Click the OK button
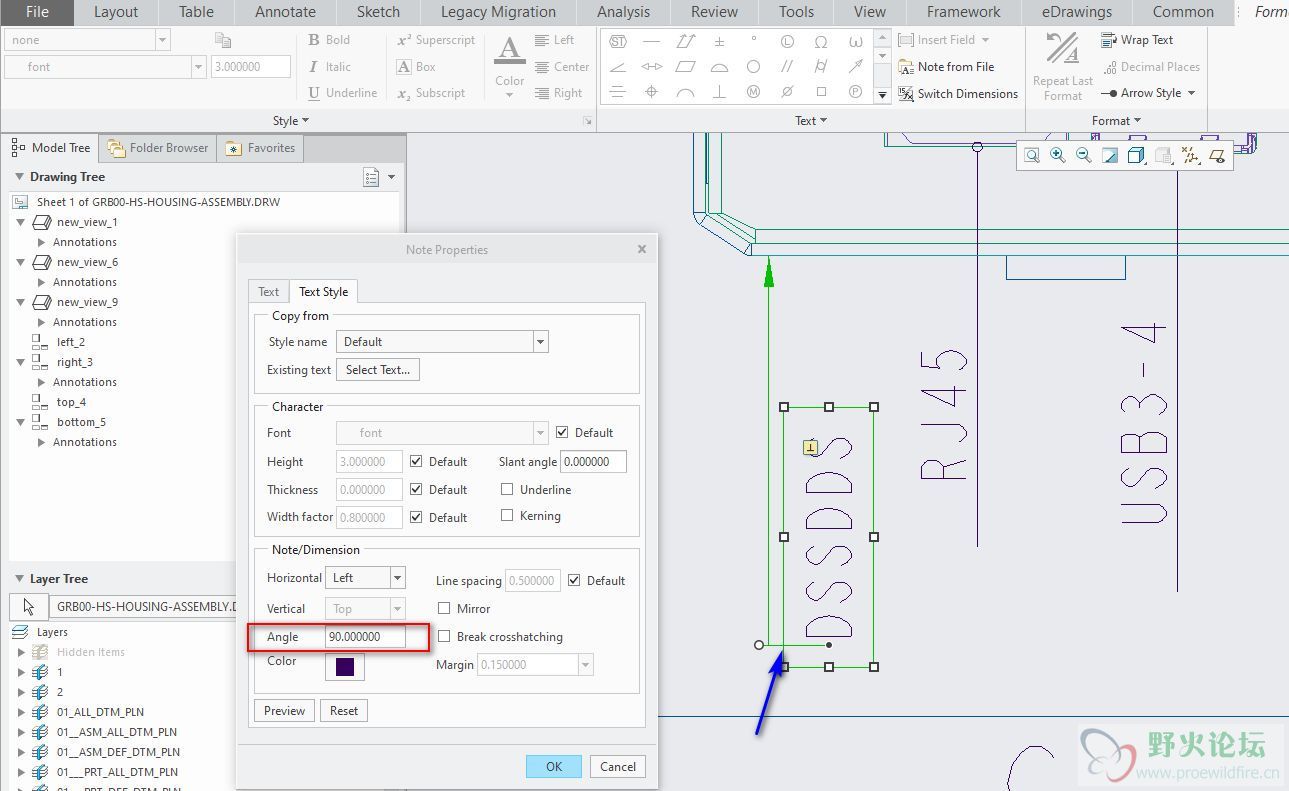The image size is (1289, 791). click(554, 767)
